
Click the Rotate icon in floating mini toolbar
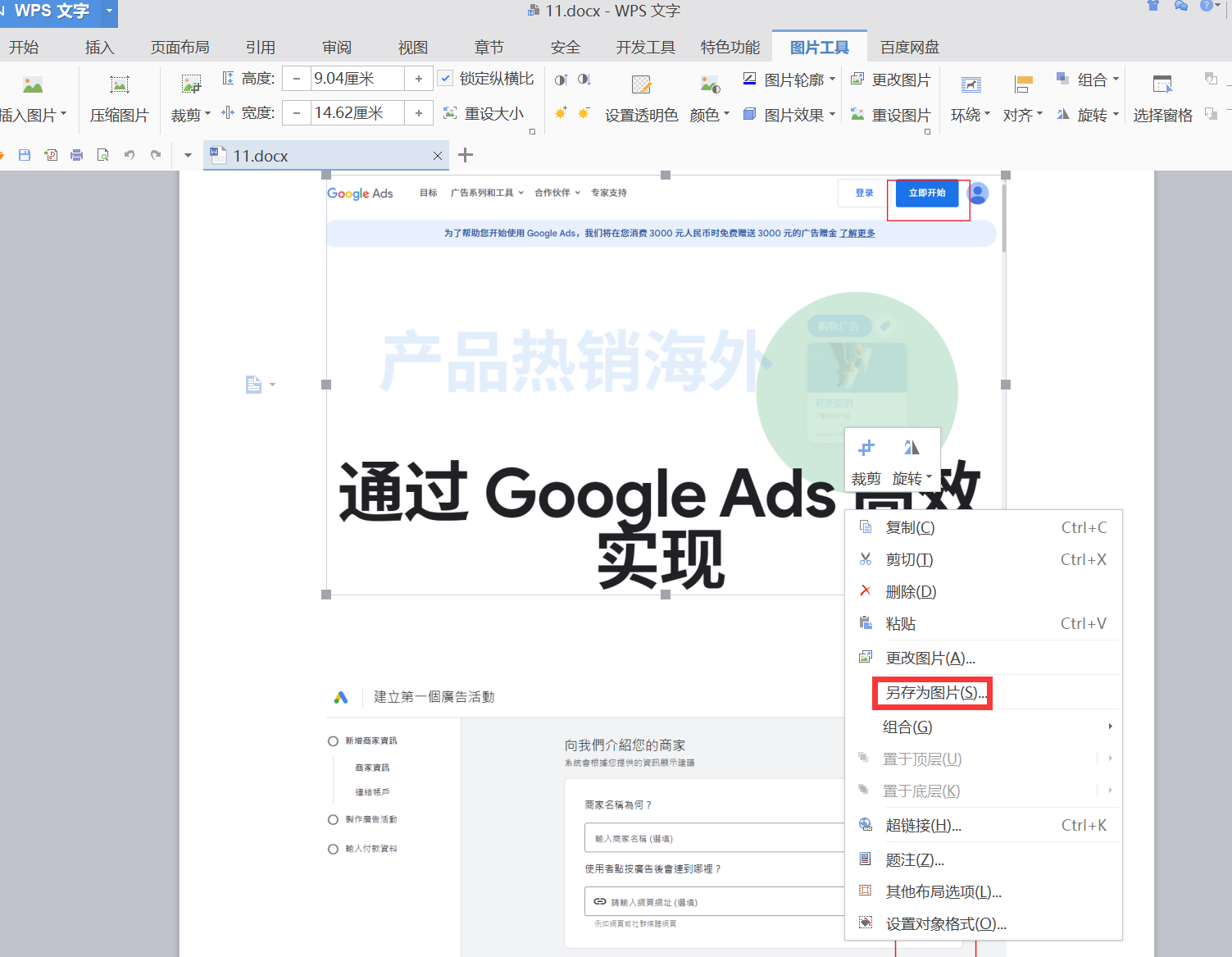click(x=911, y=448)
